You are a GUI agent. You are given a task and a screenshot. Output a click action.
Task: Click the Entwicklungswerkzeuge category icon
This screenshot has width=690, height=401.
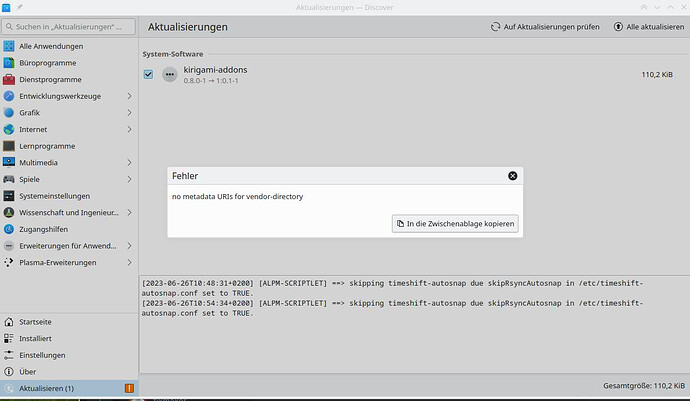(9, 96)
